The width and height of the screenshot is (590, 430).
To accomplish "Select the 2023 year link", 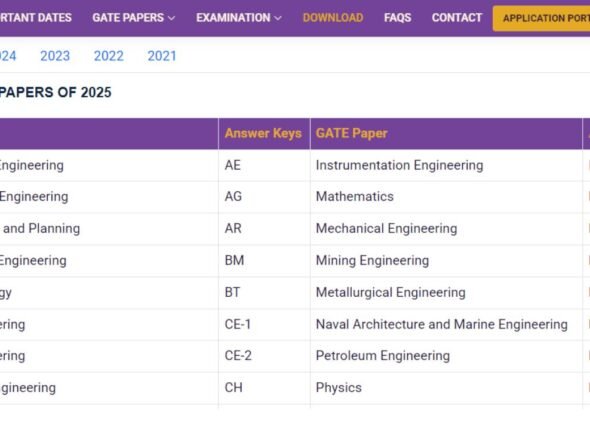I will tap(55, 56).
